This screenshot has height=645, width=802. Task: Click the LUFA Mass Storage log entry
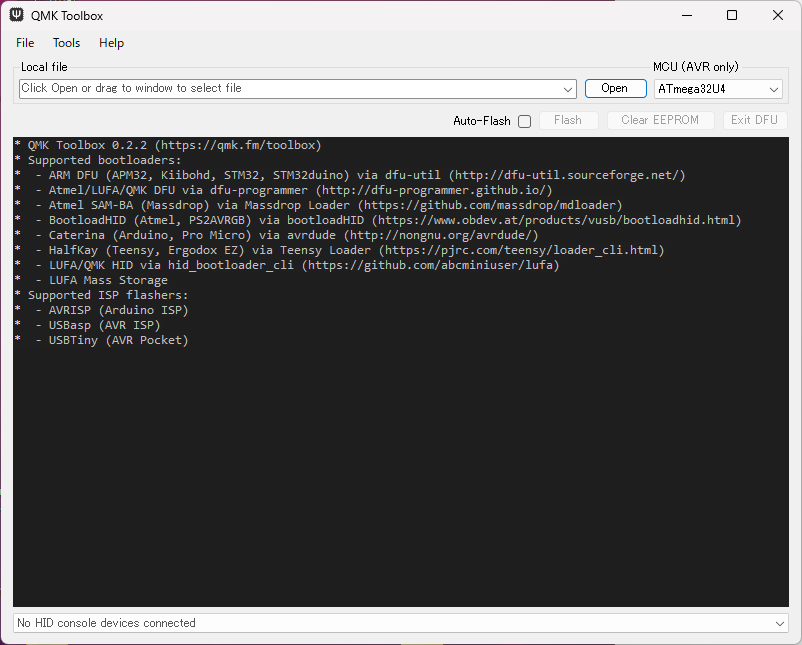point(108,280)
